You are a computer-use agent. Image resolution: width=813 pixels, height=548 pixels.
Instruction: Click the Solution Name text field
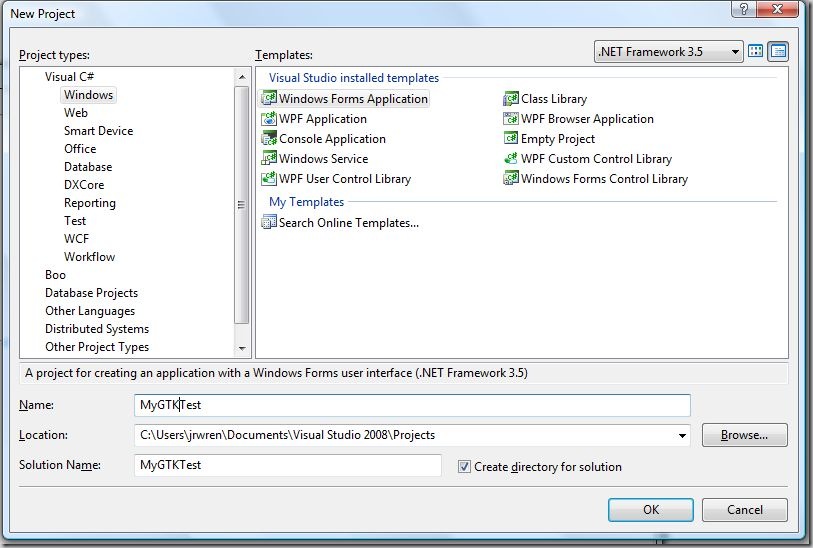coord(288,465)
